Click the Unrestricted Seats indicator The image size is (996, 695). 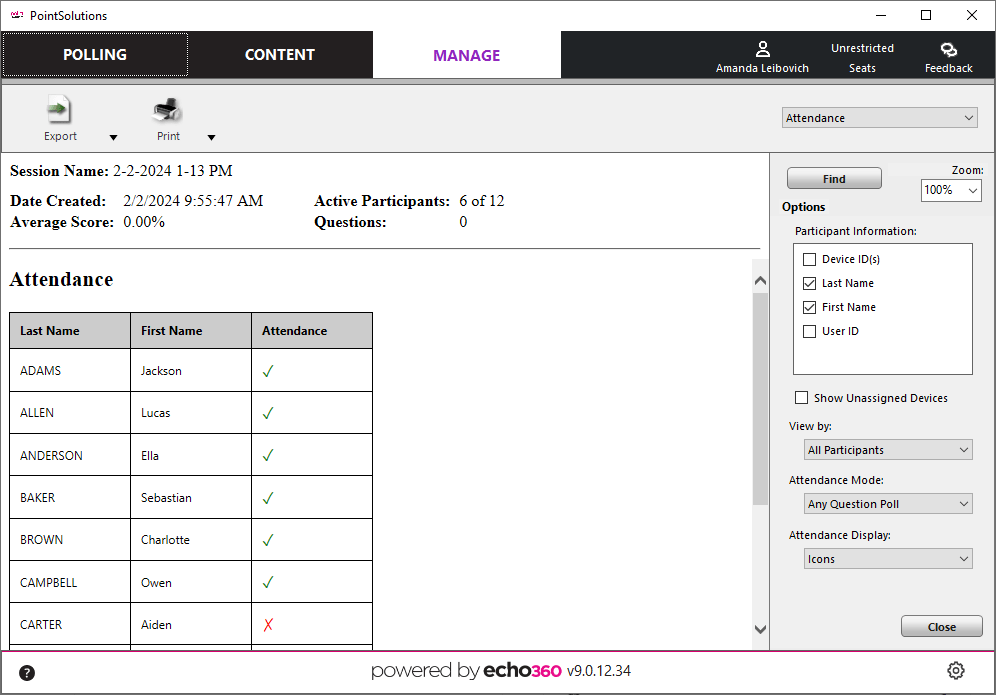coord(862,58)
